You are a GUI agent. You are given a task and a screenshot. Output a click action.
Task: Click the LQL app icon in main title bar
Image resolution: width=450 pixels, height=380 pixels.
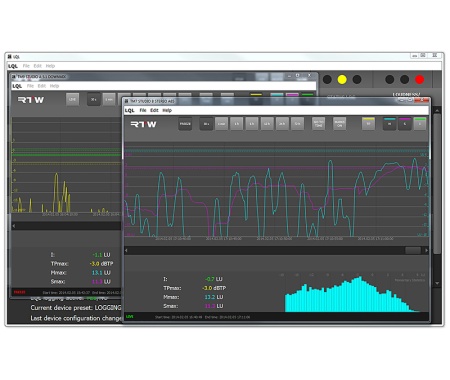tap(10, 57)
